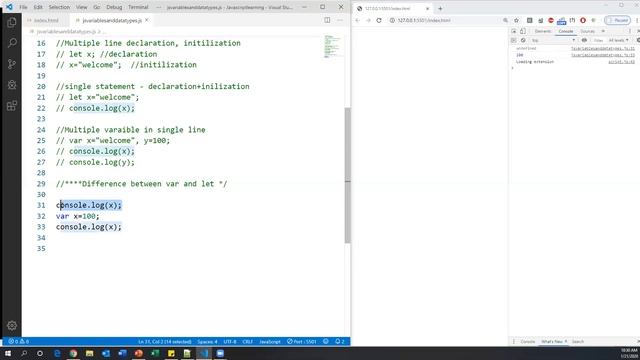Open JavaScript context 'top' dropdown
The height and width of the screenshot is (360, 640).
[x=553, y=40]
